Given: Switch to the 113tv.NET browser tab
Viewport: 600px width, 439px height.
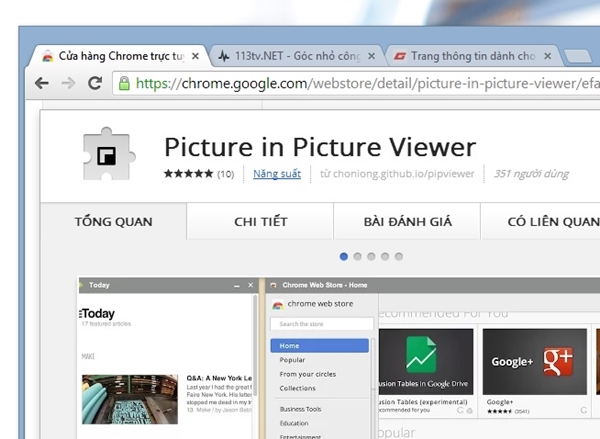Looking at the screenshot, I should pos(297,56).
